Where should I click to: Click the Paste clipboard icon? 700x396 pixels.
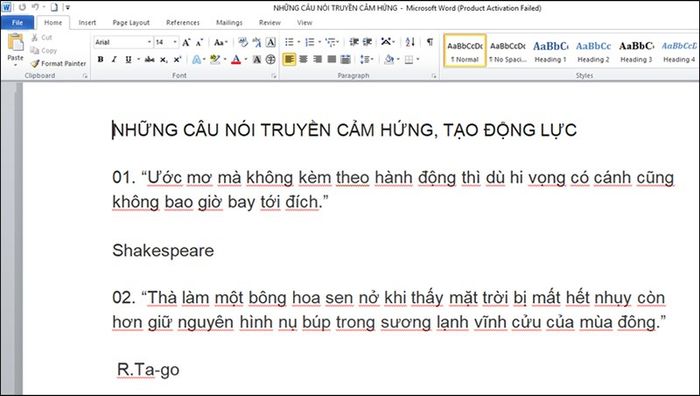click(x=16, y=42)
